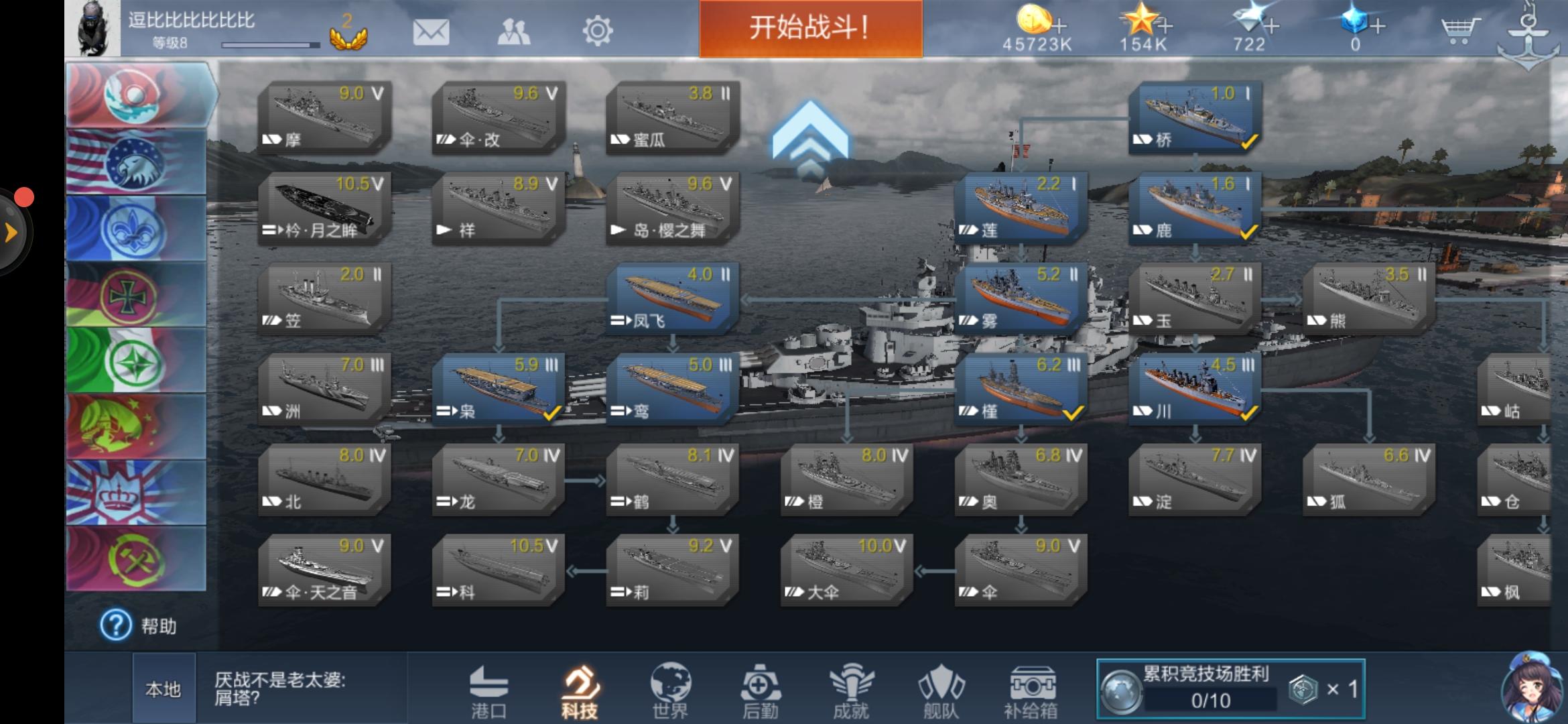Select the American eagle flag nation
The height and width of the screenshot is (724, 1568).
pyautogui.click(x=136, y=163)
